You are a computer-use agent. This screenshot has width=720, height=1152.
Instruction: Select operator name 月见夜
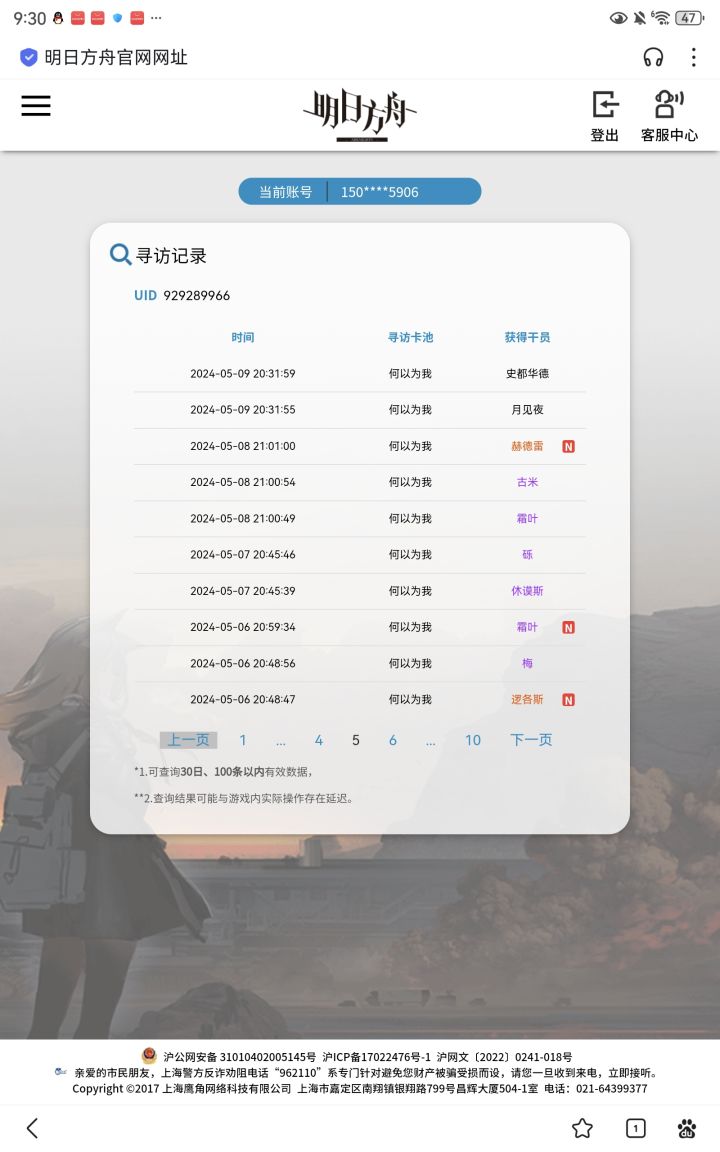pos(527,409)
